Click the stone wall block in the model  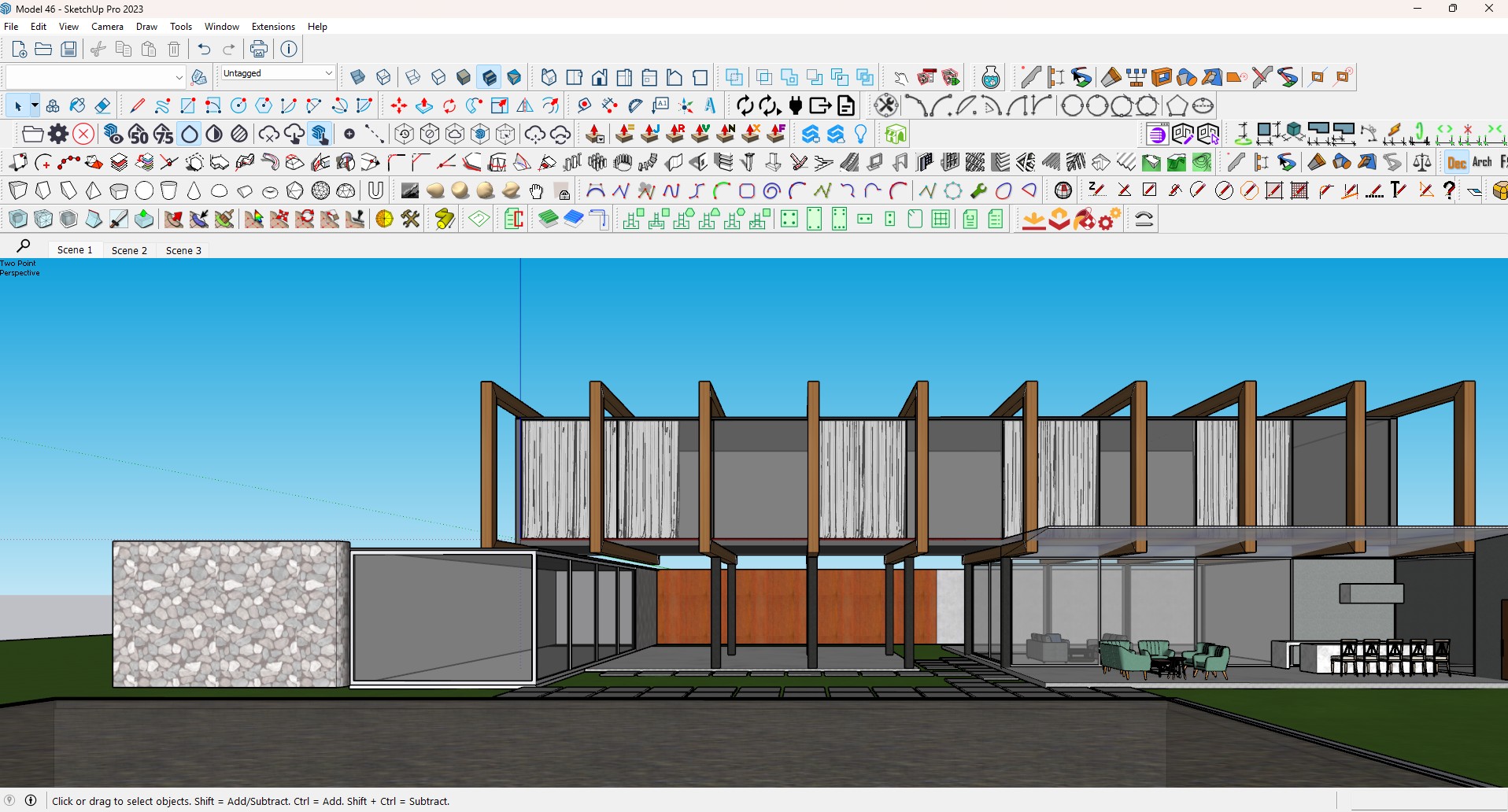[231, 615]
